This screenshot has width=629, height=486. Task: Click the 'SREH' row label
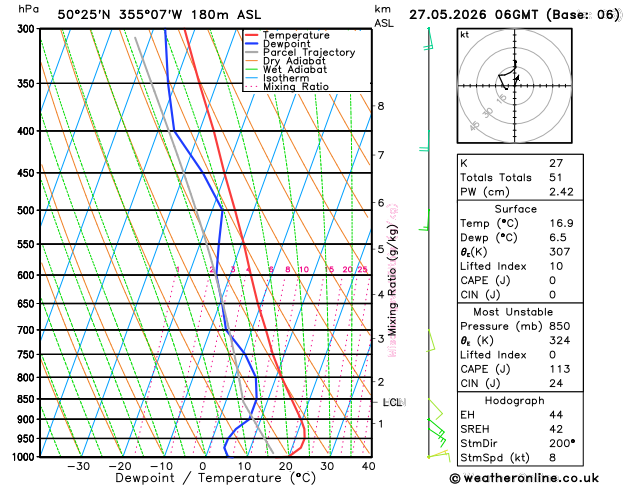(475, 429)
